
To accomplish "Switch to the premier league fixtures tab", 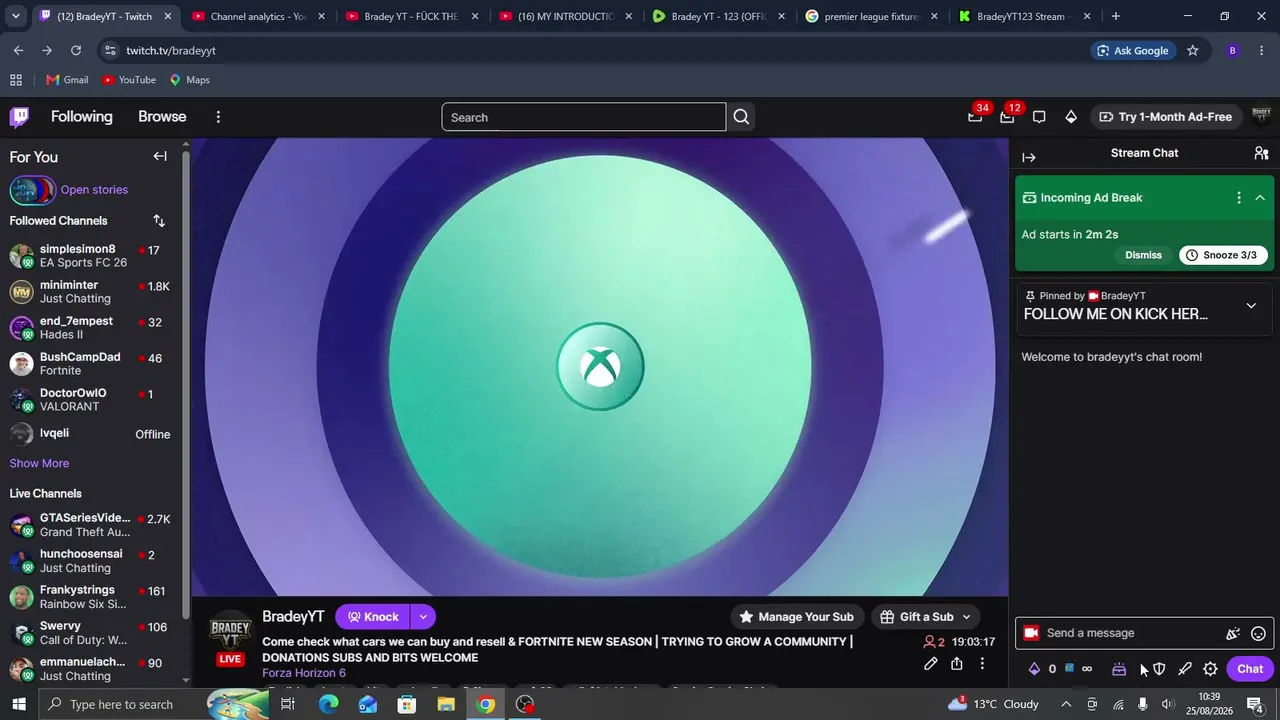I will (870, 16).
